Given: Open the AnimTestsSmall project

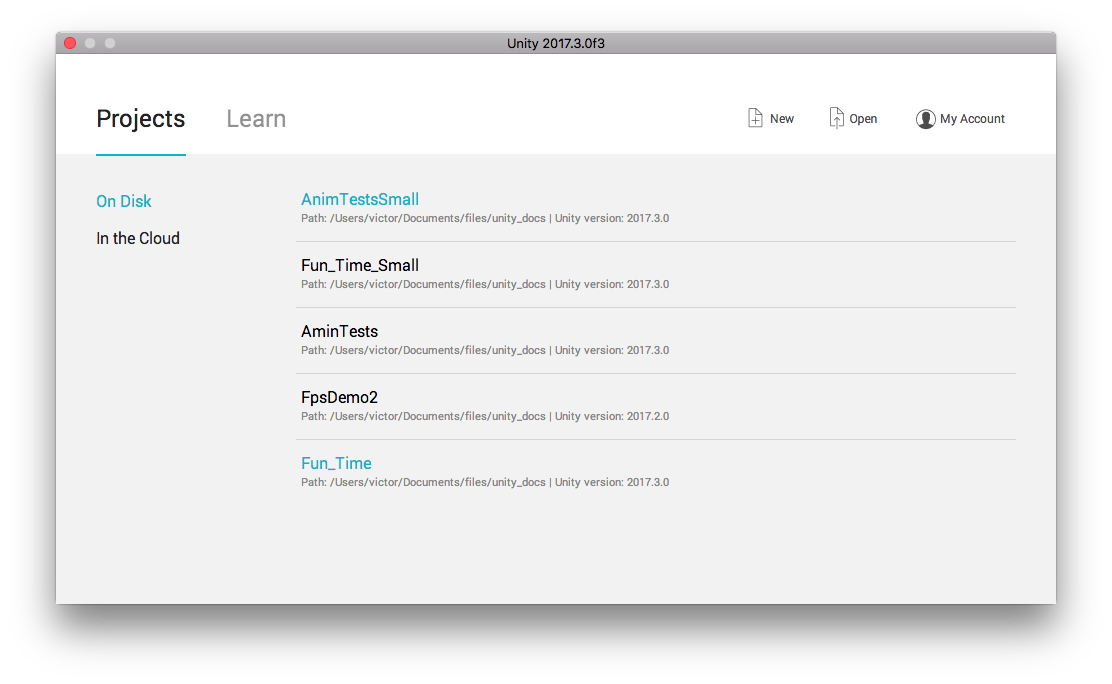Looking at the screenshot, I should pyautogui.click(x=359, y=199).
